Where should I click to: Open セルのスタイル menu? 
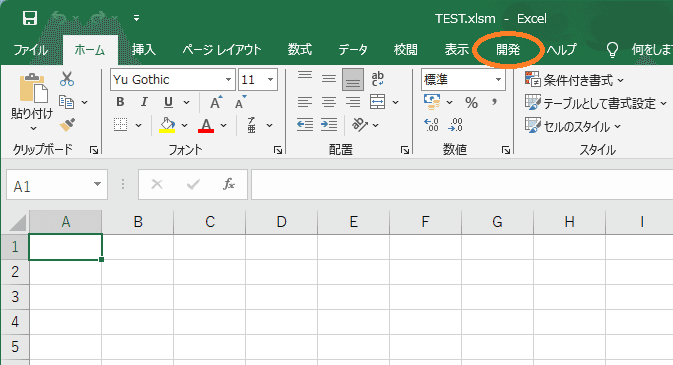pyautogui.click(x=573, y=126)
